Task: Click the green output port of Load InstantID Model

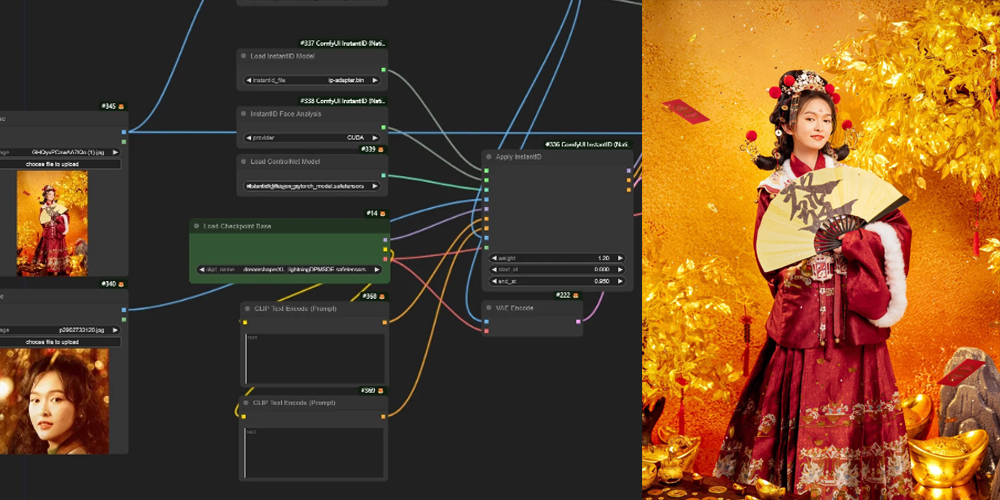Action: coord(383,70)
